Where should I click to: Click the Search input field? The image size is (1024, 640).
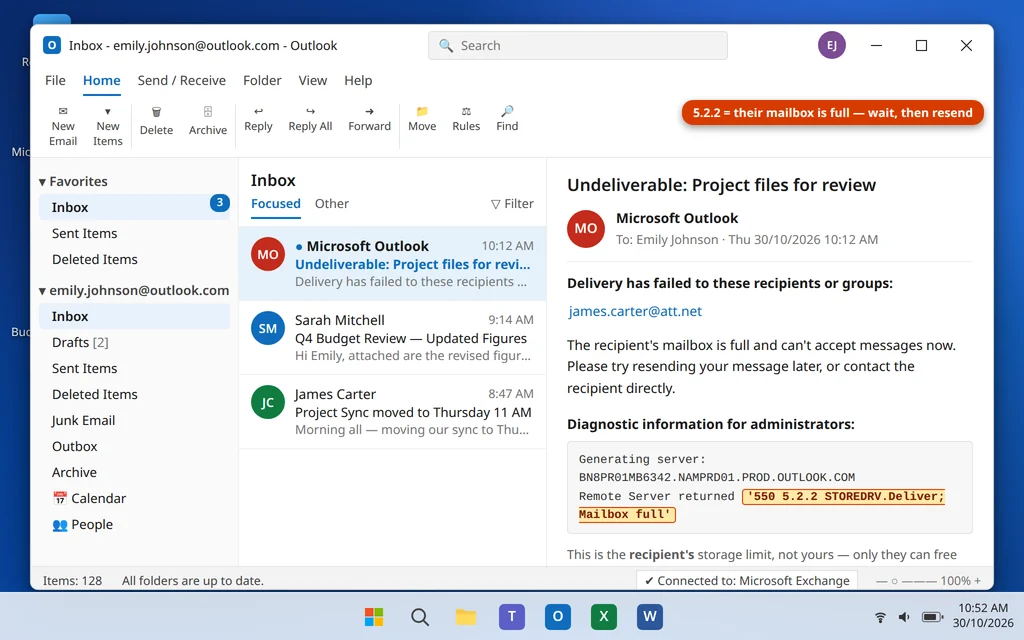[x=577, y=46]
